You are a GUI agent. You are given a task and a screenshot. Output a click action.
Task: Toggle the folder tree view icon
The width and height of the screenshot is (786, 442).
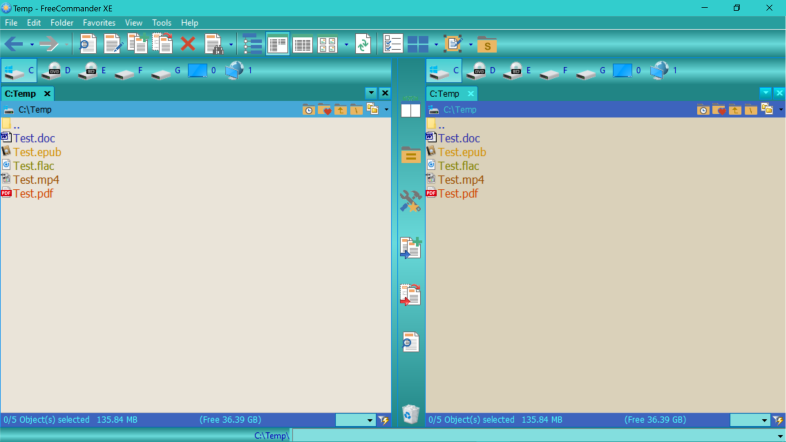tap(252, 44)
